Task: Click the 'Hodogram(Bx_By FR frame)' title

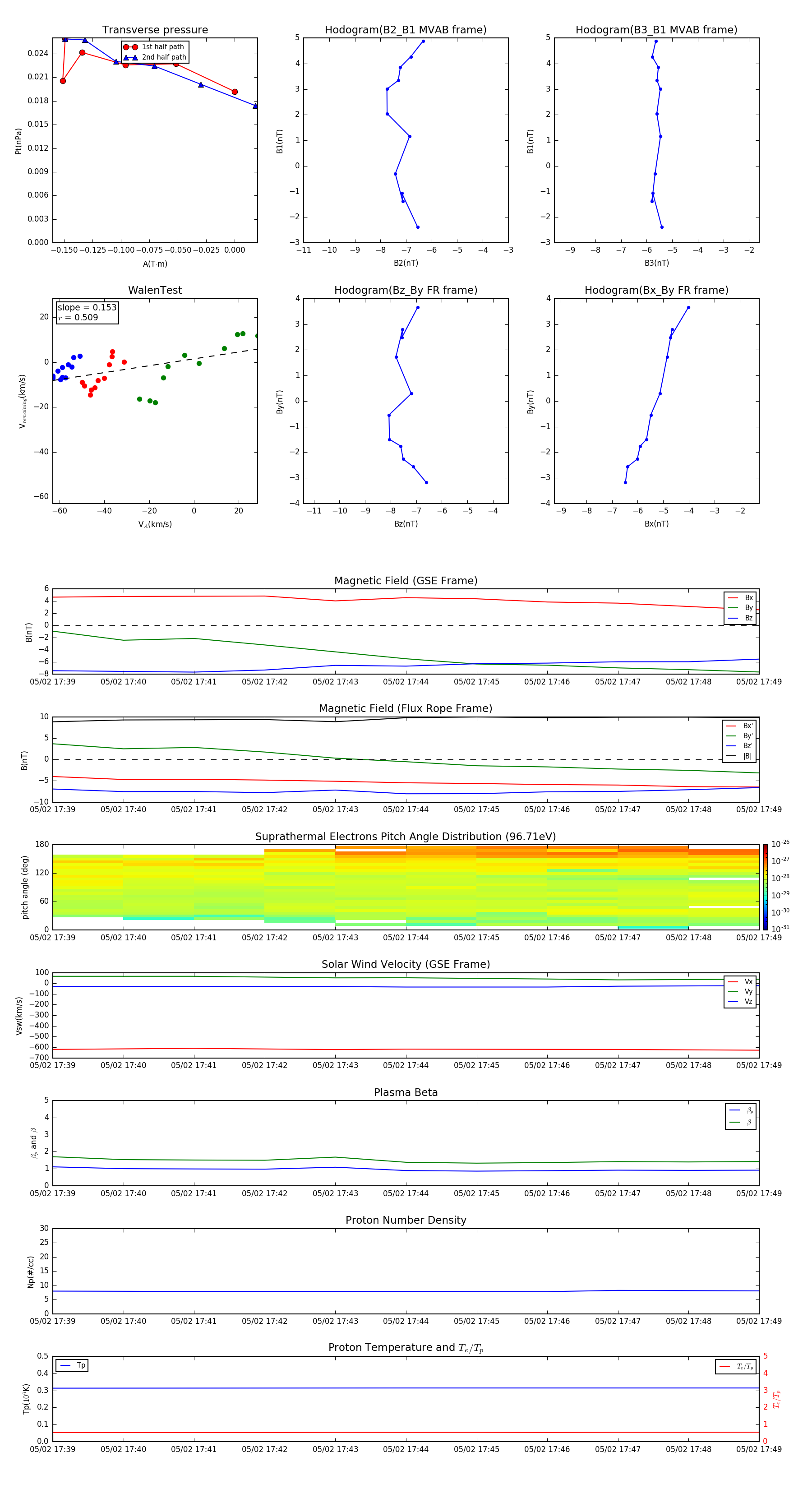Action: (x=656, y=290)
